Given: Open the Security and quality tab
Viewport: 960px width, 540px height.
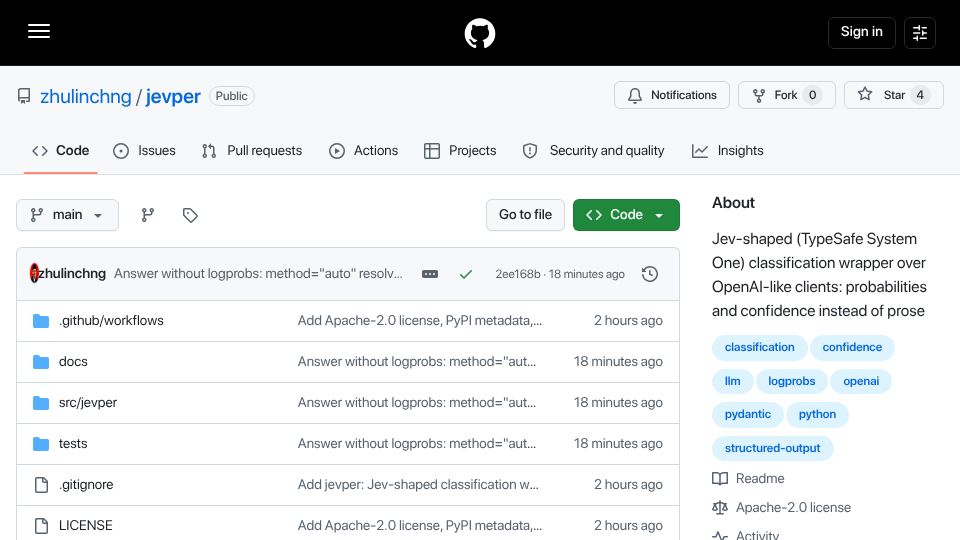Looking at the screenshot, I should tap(593, 151).
